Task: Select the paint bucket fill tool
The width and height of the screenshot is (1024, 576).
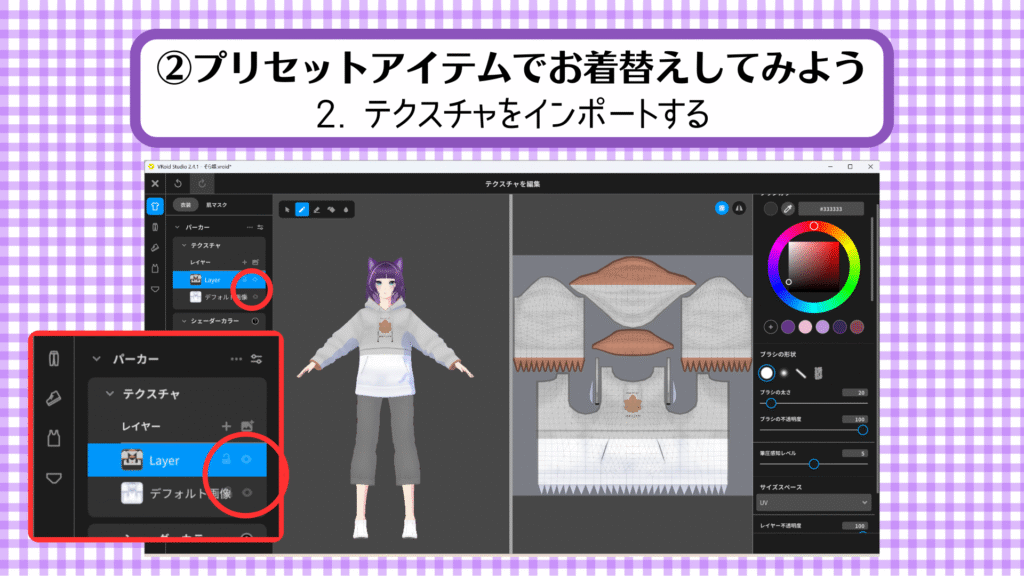Action: tap(331, 210)
